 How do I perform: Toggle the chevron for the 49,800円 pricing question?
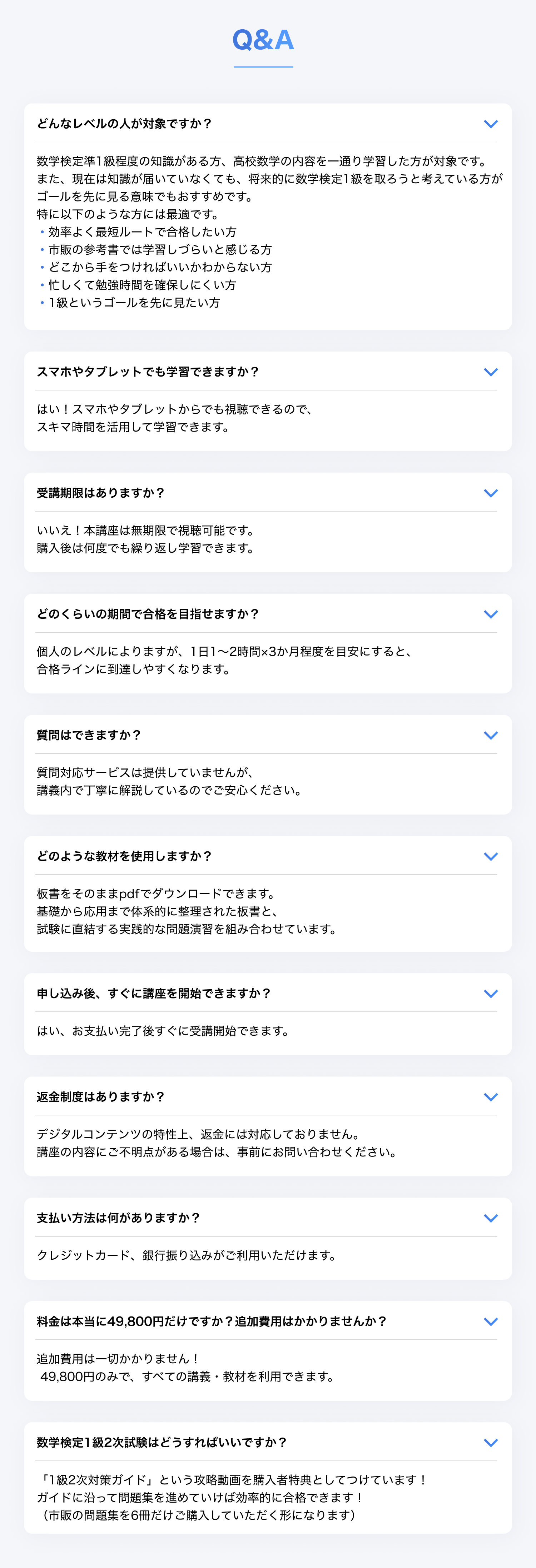490,1321
